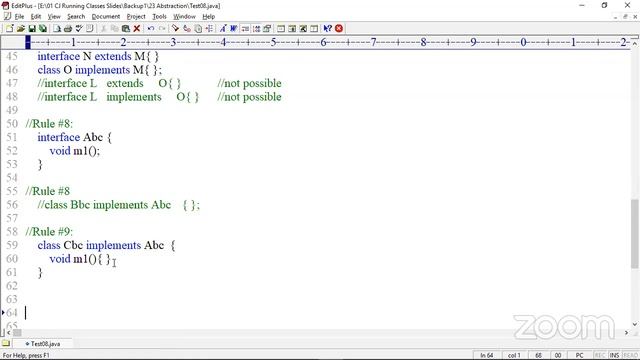This screenshot has width=640, height=360.
Task: Click the 'col 1' status bar entry
Action: [x=514, y=355]
